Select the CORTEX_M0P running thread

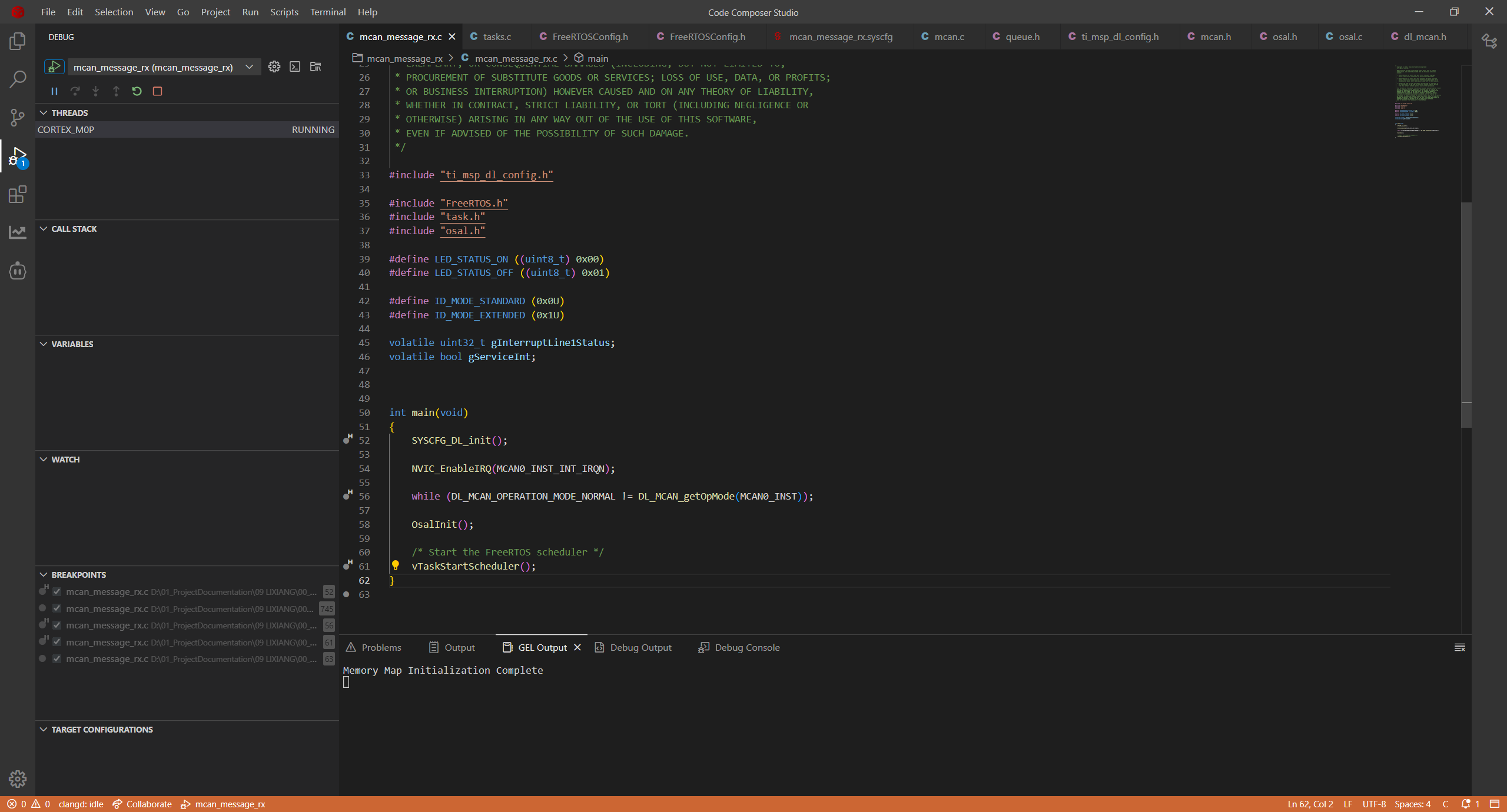point(187,129)
